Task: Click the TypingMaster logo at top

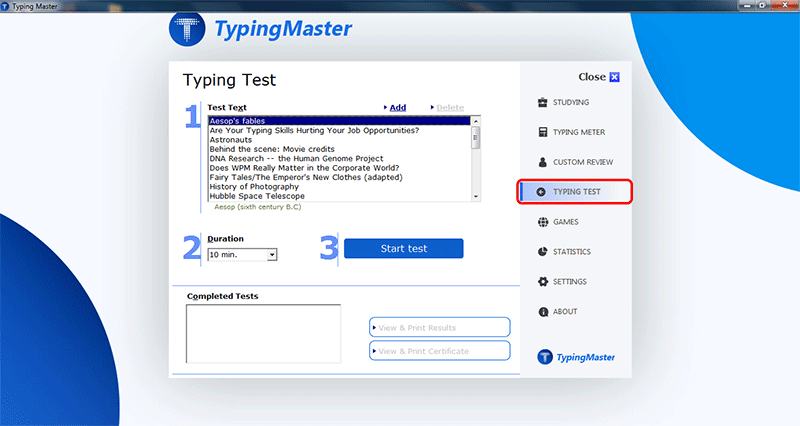Action: click(x=261, y=29)
